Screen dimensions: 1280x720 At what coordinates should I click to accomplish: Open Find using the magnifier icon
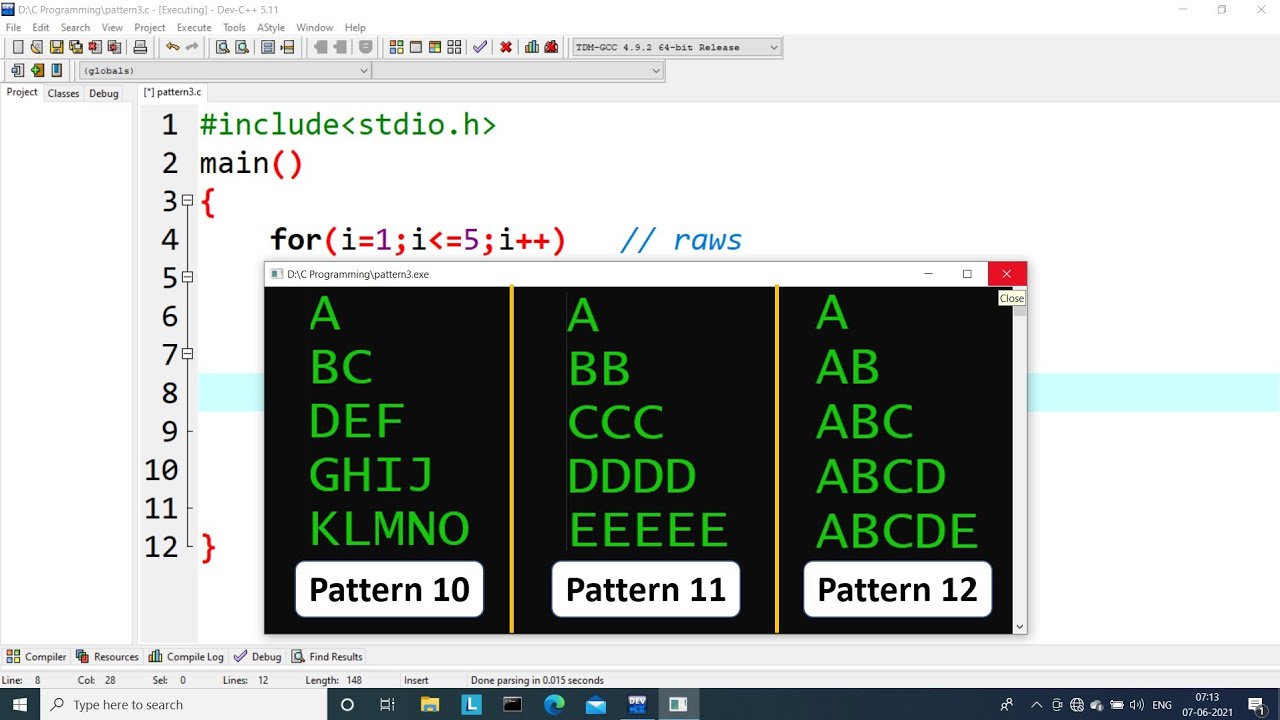[x=223, y=47]
